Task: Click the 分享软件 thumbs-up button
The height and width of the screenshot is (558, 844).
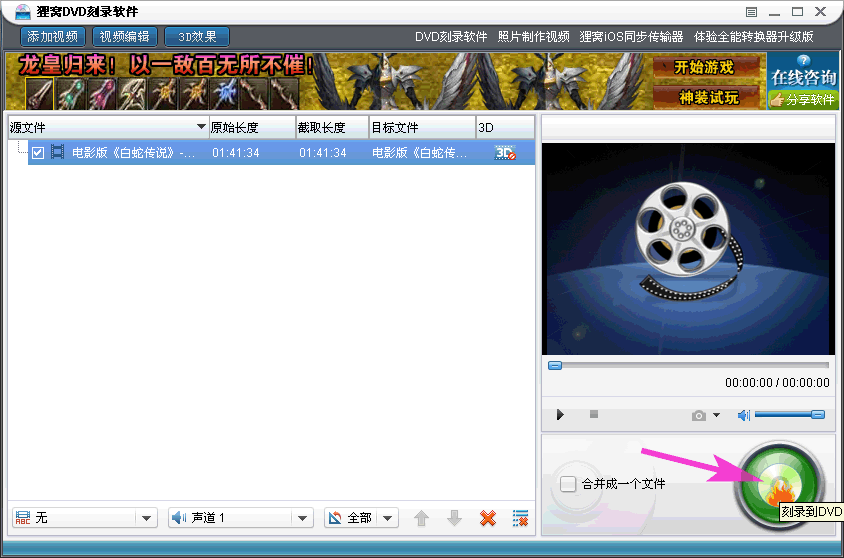Action: 803,100
